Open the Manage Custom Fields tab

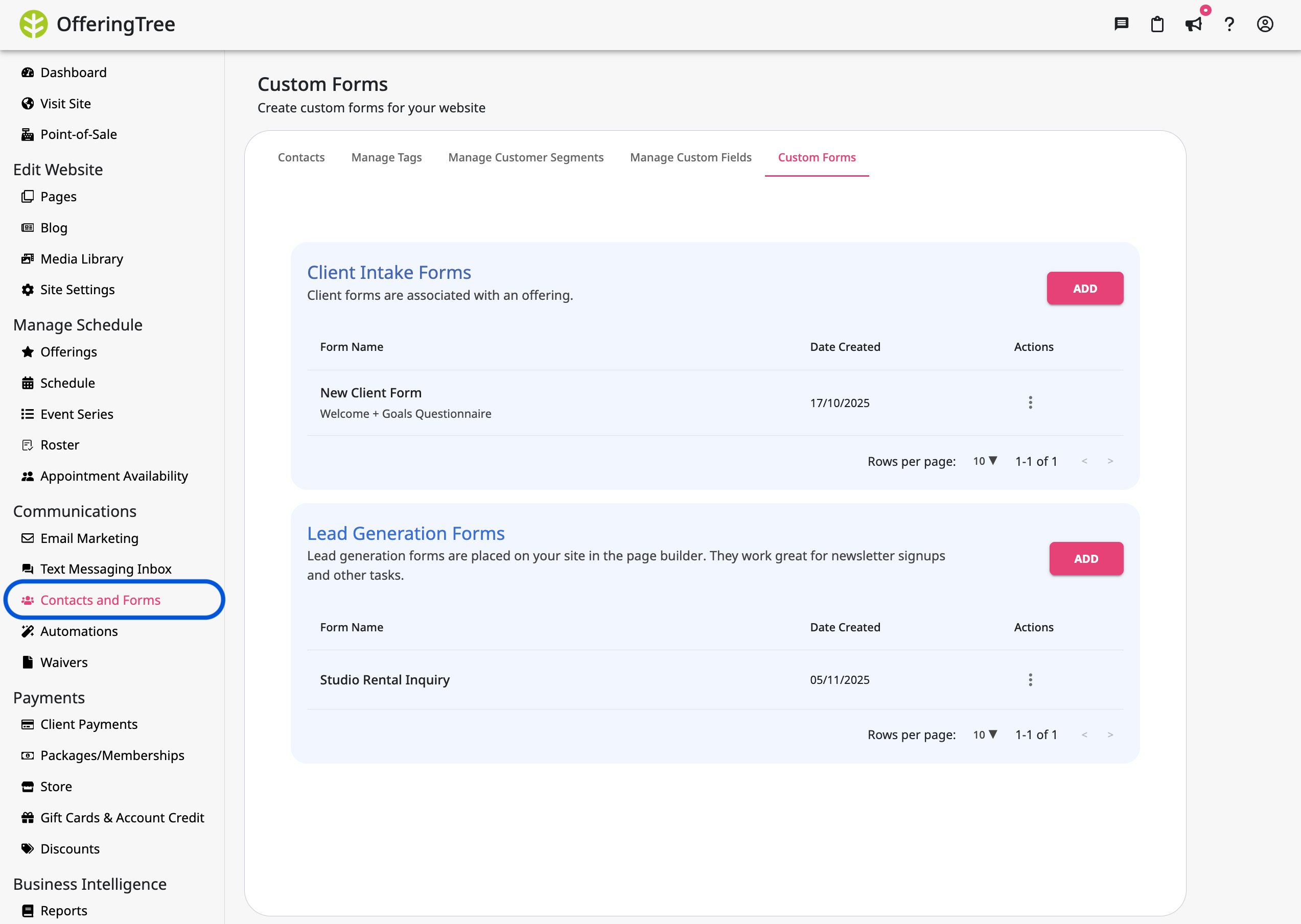pos(690,158)
